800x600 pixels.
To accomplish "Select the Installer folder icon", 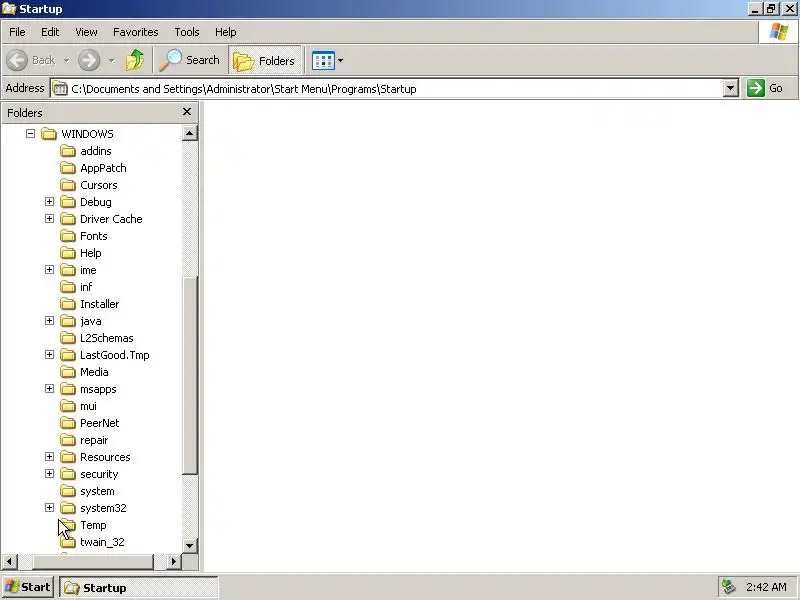I will pyautogui.click(x=68, y=304).
